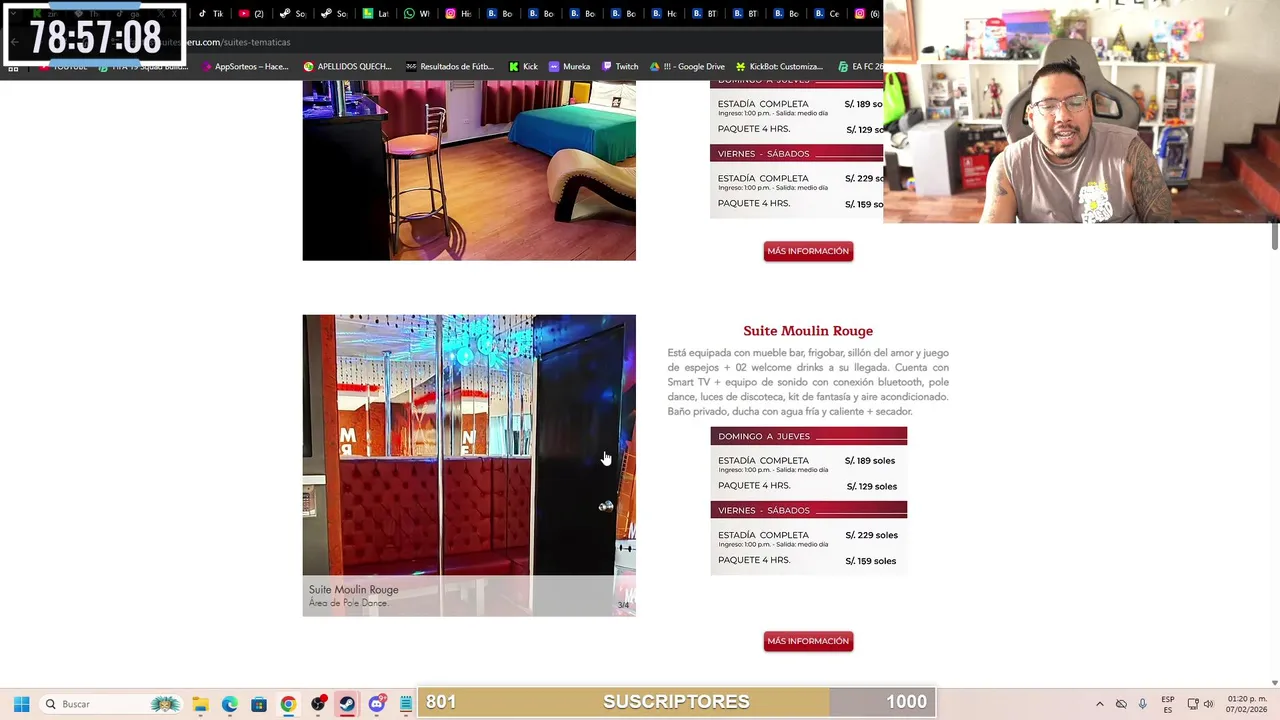1280x720 pixels.
Task: Open Microsoft Store from taskbar
Action: pyautogui.click(x=259, y=704)
